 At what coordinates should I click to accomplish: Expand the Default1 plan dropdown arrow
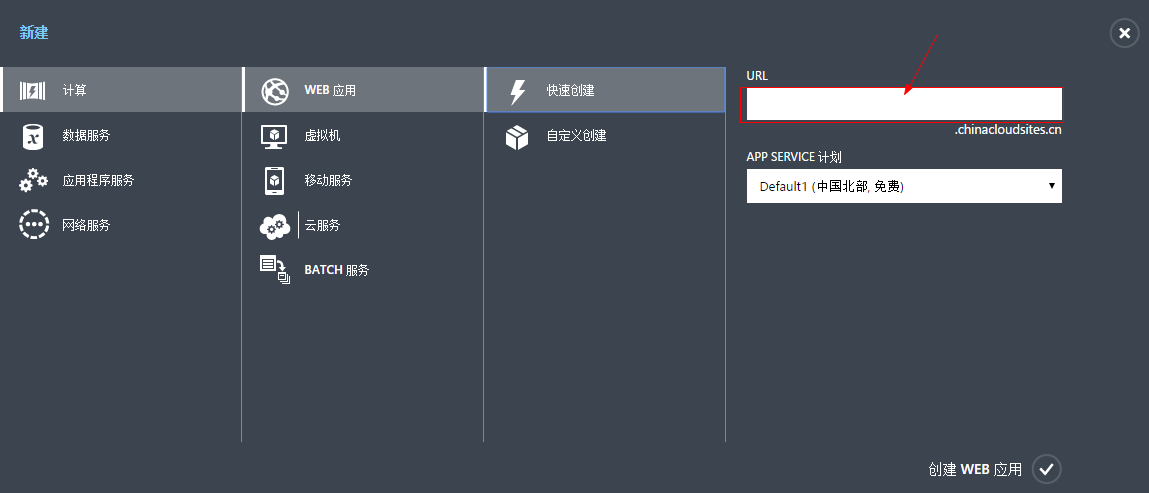[x=1051, y=186]
